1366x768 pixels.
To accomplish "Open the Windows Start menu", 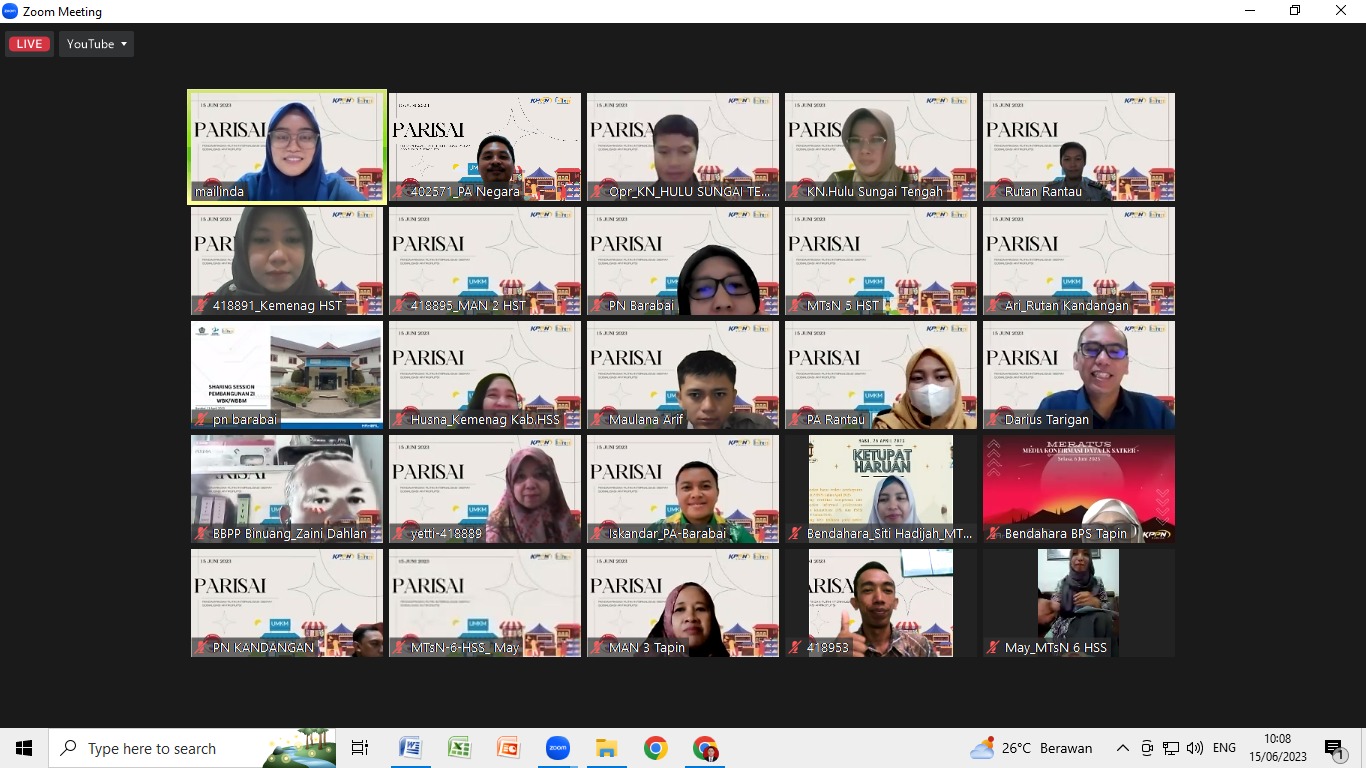I will tap(24, 748).
